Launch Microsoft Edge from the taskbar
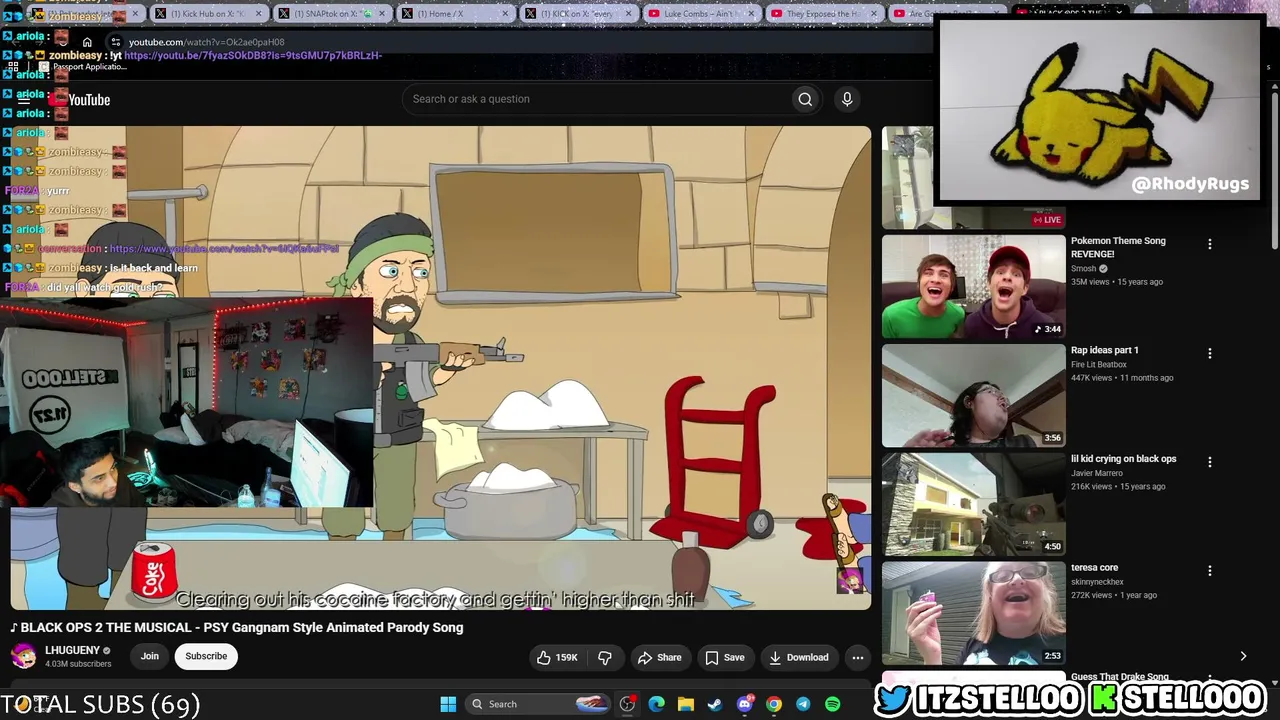1280x720 pixels. pos(656,704)
